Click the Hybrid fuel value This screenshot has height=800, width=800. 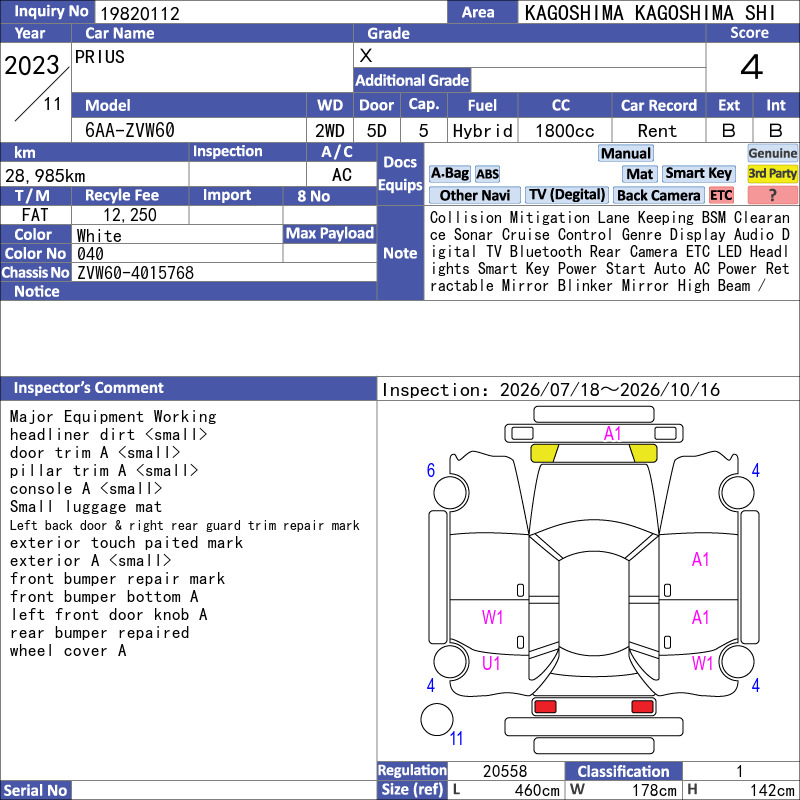coord(482,131)
